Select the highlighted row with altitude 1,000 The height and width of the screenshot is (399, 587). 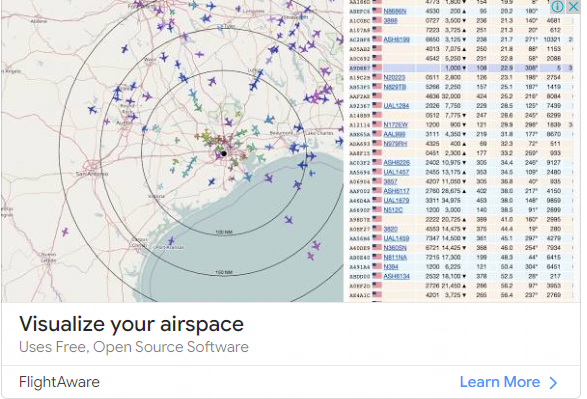[460, 68]
